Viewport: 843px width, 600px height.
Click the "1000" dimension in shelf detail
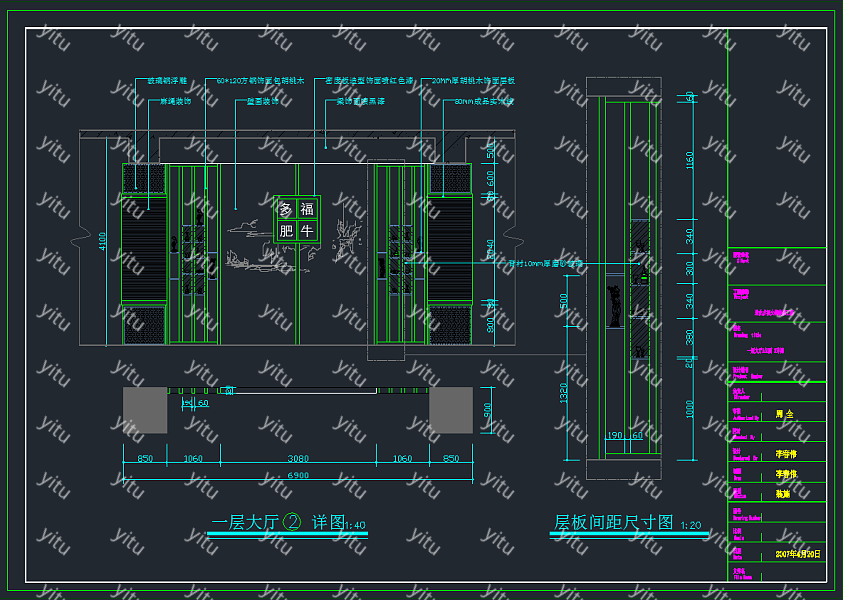click(x=690, y=409)
